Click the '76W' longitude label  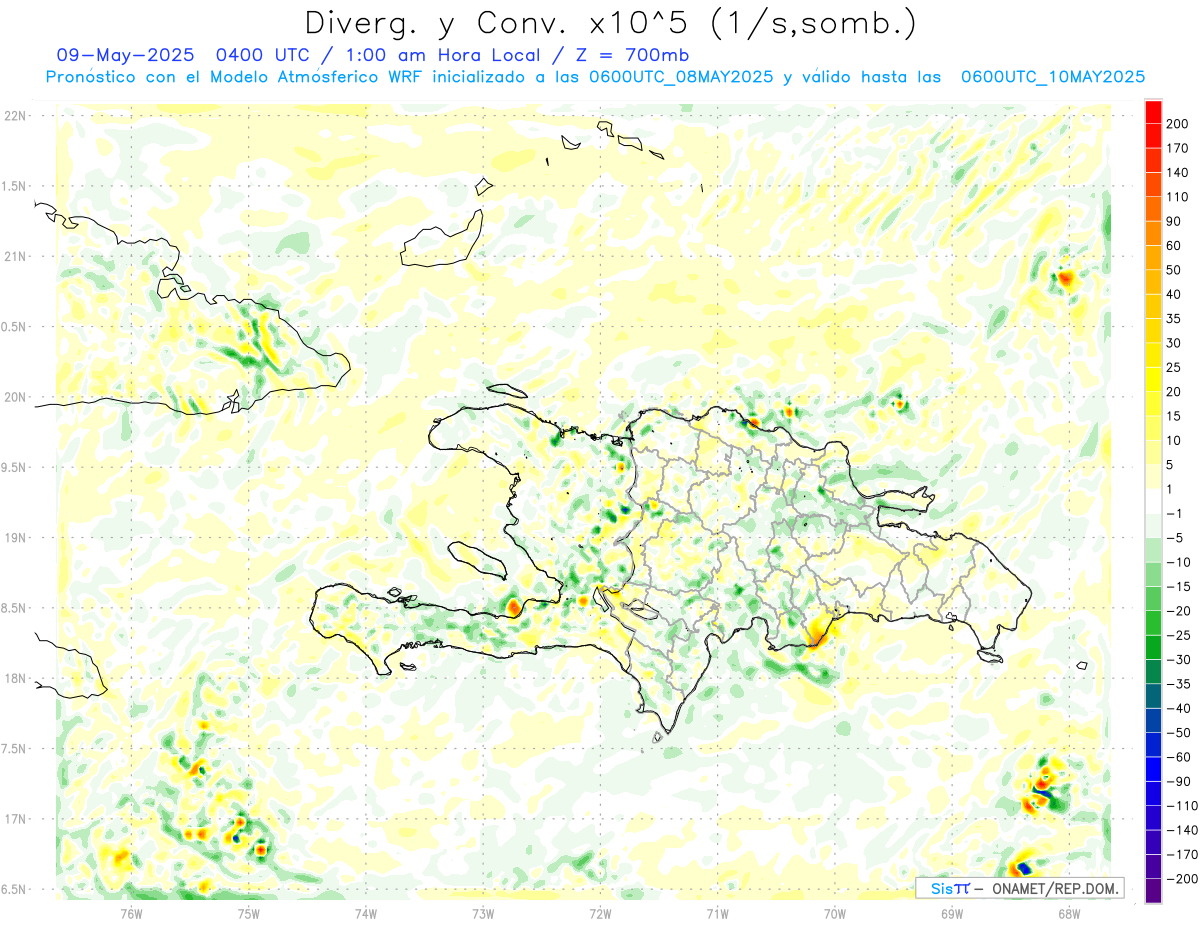[131, 913]
